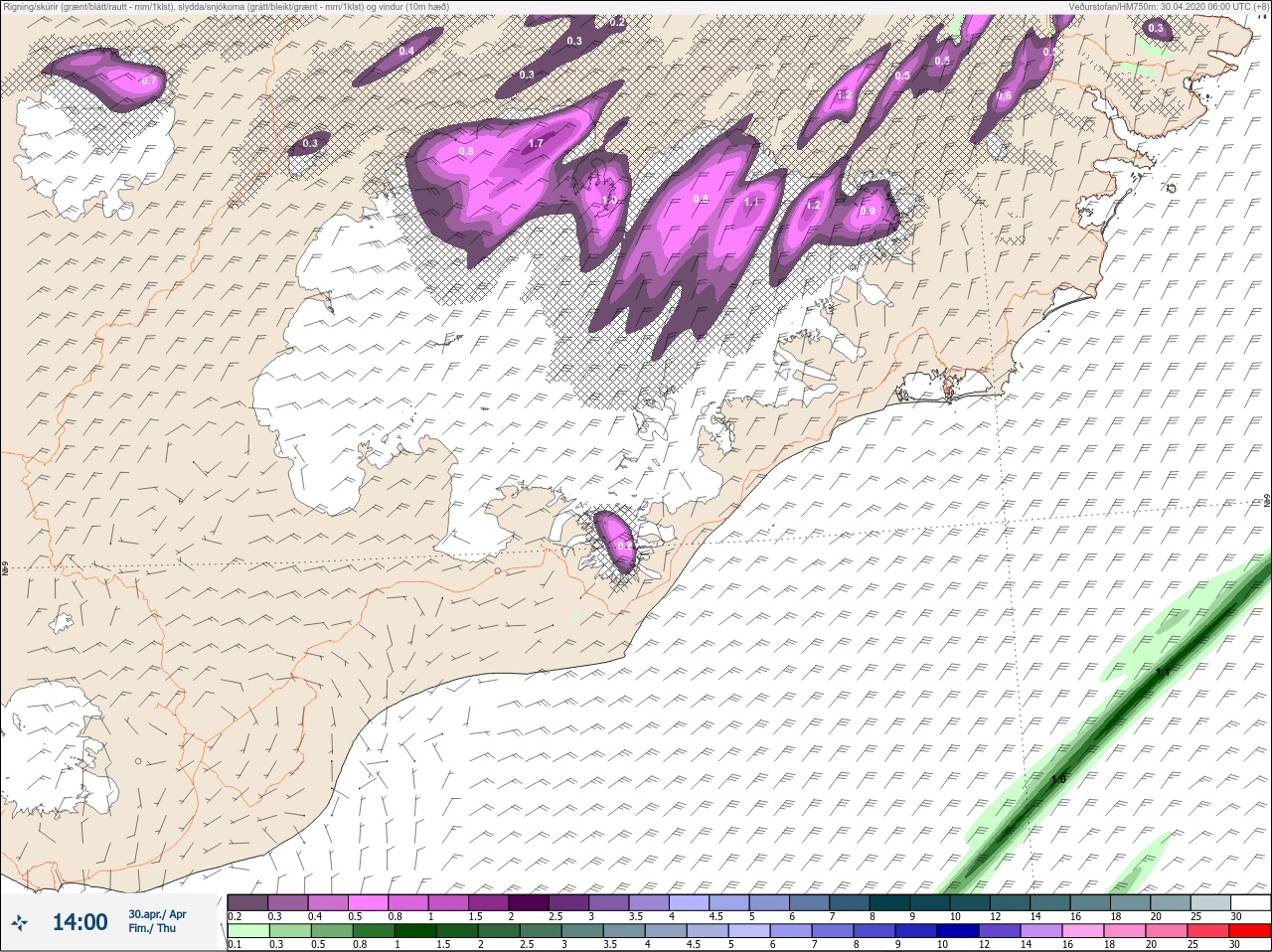This screenshot has height=952, width=1272.
Task: Click the 'Veðurstofan/HM750m' run timestamp header
Action: point(1169,6)
